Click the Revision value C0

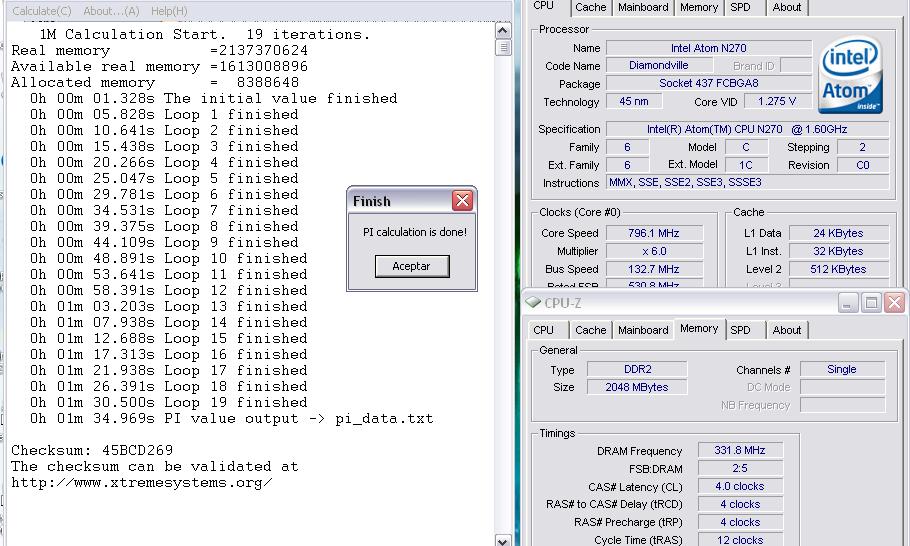[862, 165]
